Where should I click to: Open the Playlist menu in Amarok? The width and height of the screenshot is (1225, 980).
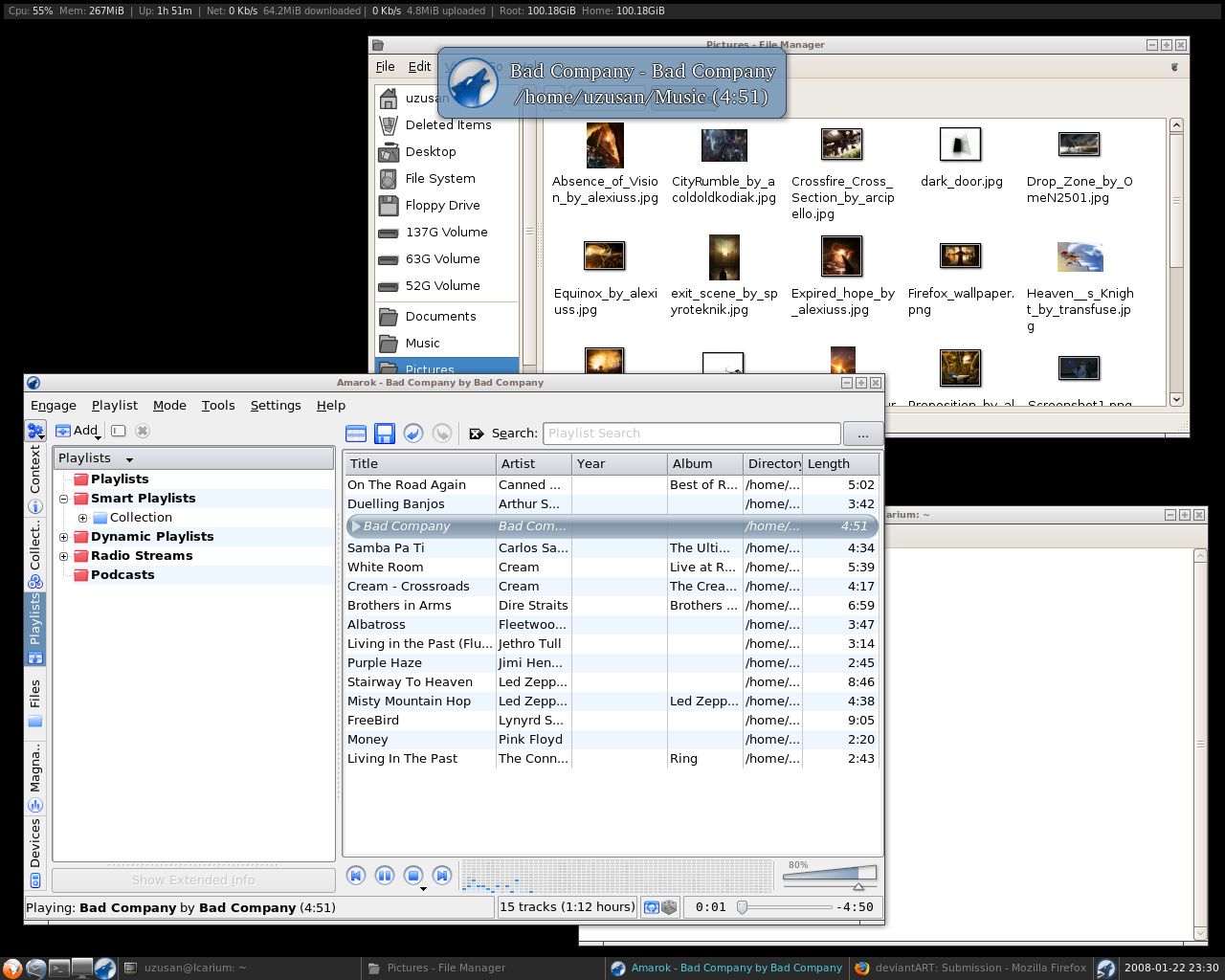click(x=115, y=406)
